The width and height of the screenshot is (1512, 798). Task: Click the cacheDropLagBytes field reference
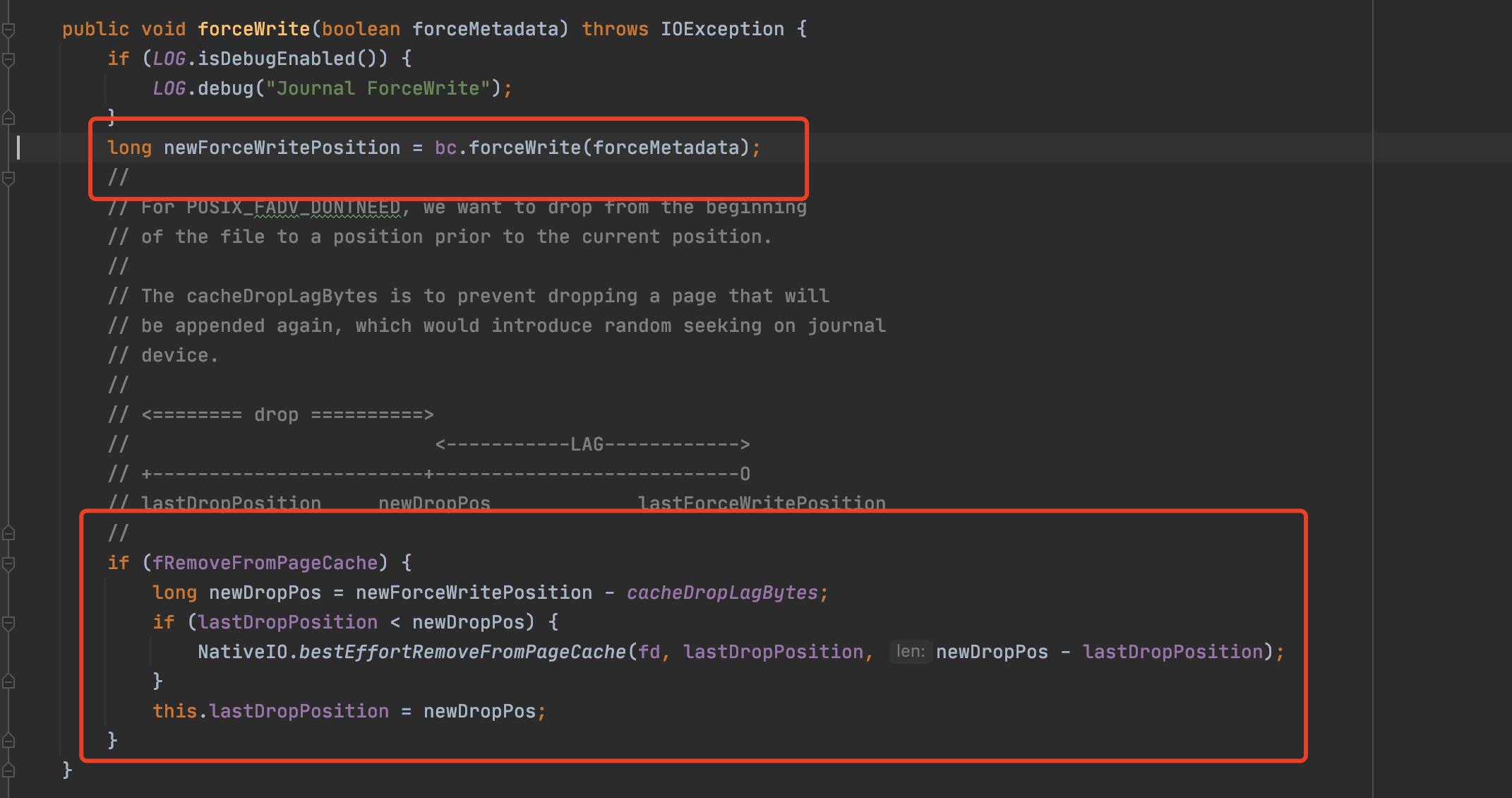point(724,592)
